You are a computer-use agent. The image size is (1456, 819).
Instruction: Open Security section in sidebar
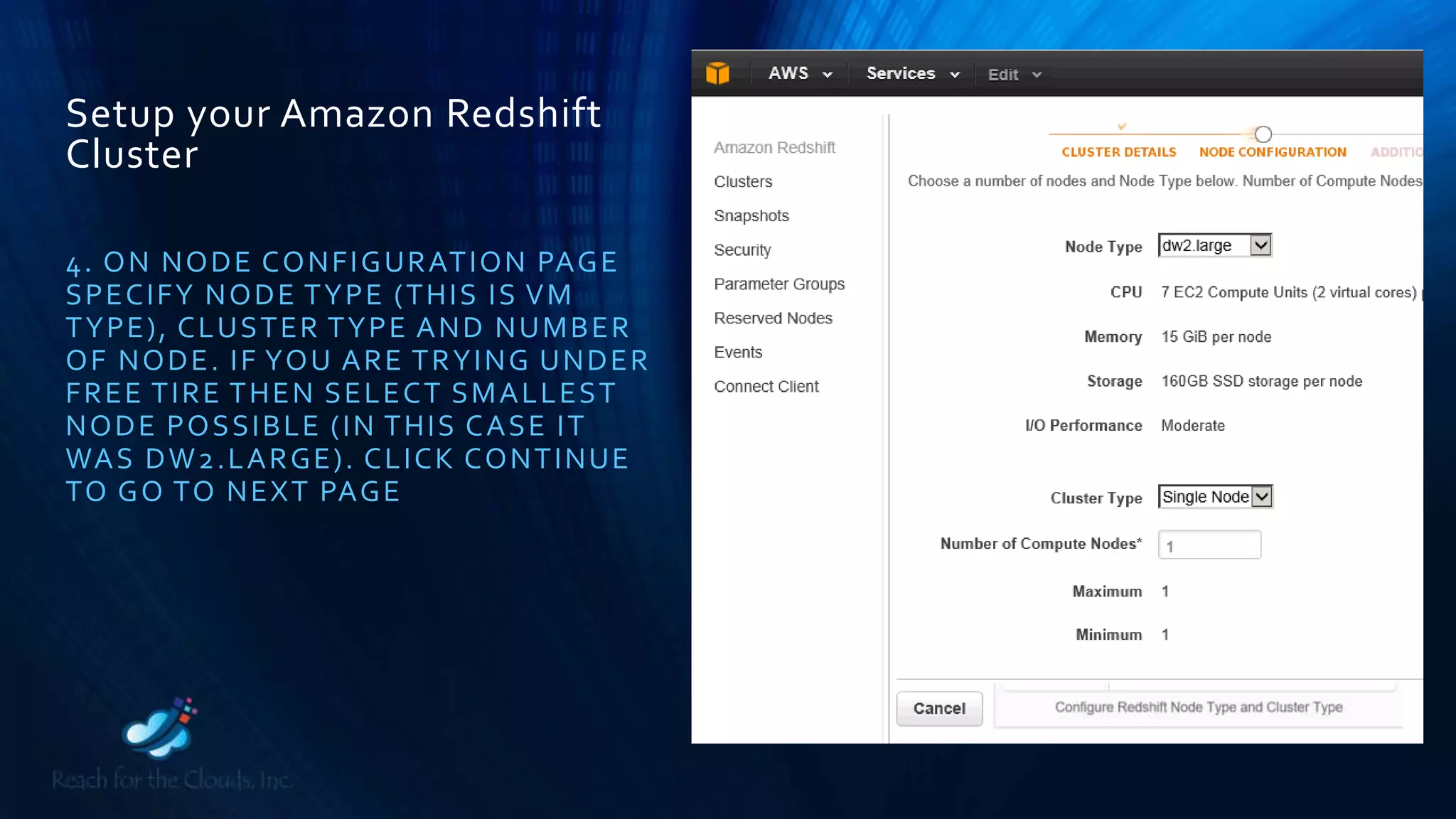[742, 250]
